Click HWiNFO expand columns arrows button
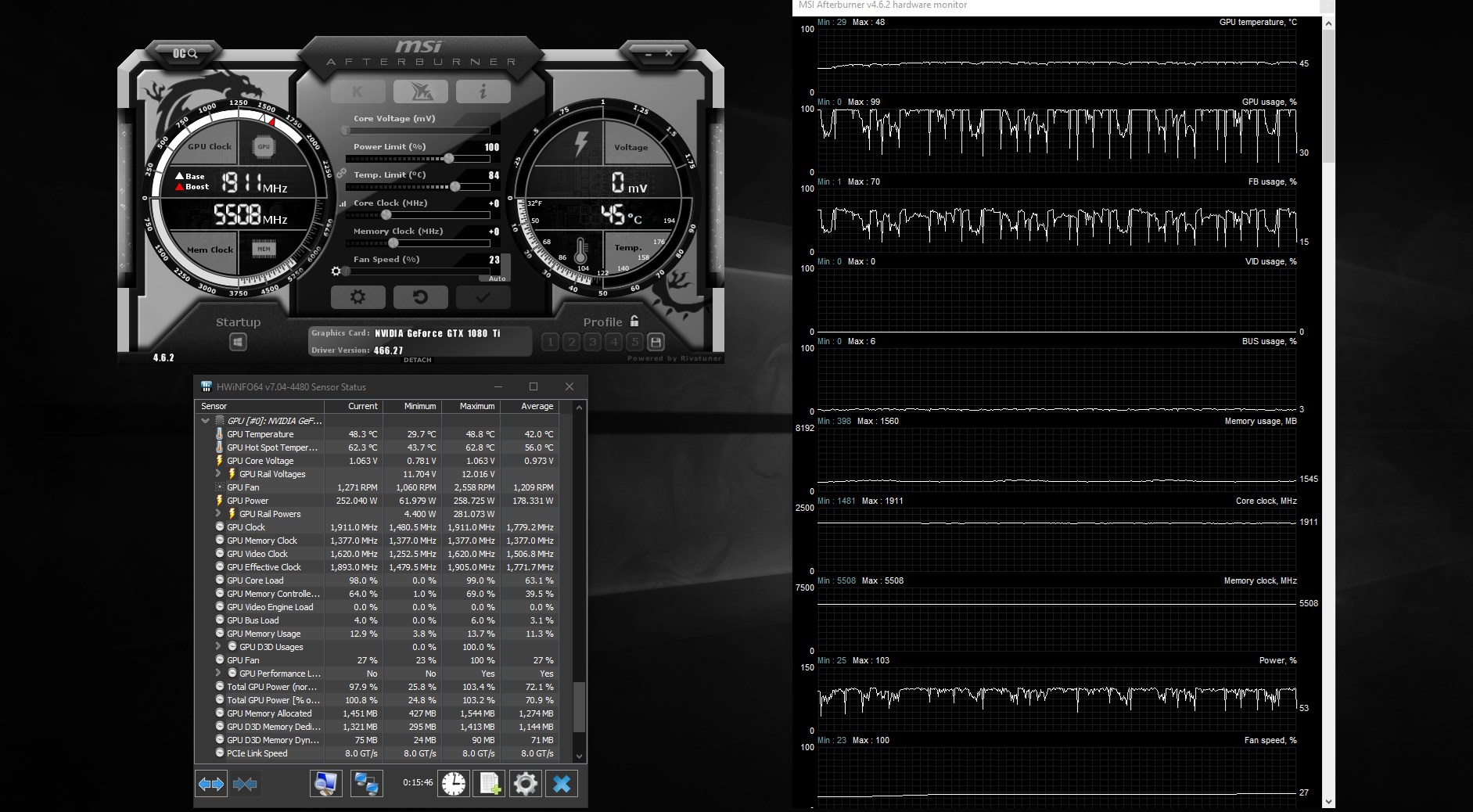Viewport: 1473px width, 812px height. (211, 783)
